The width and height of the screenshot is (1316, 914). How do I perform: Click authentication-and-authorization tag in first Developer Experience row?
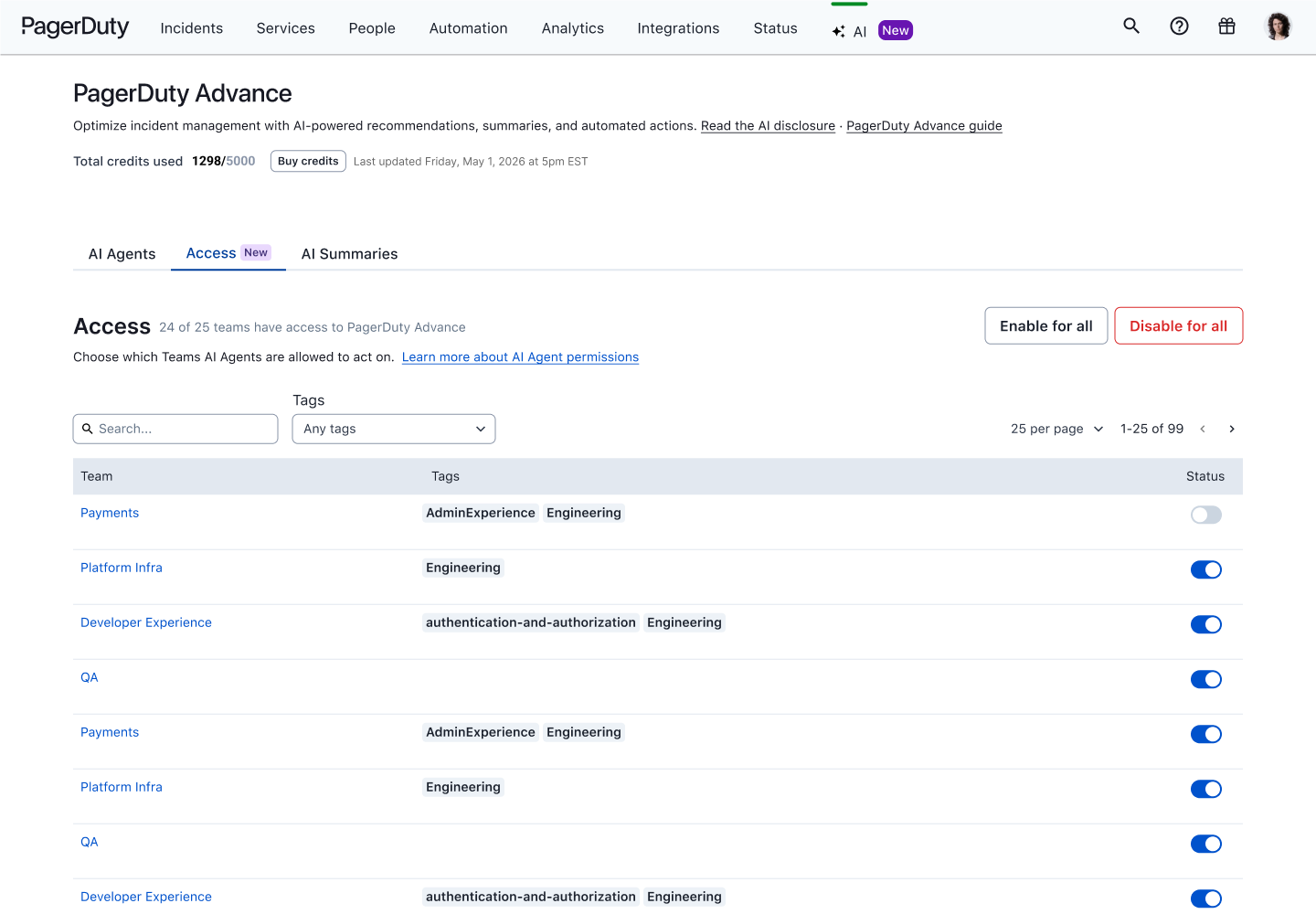[531, 622]
